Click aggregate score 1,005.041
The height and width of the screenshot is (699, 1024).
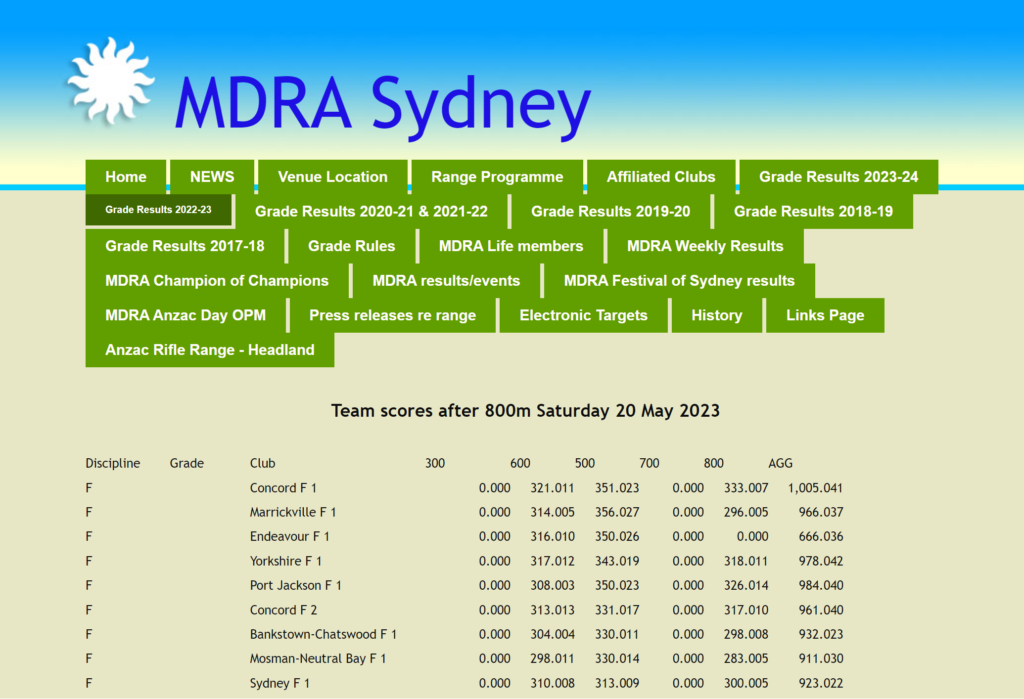tap(815, 488)
